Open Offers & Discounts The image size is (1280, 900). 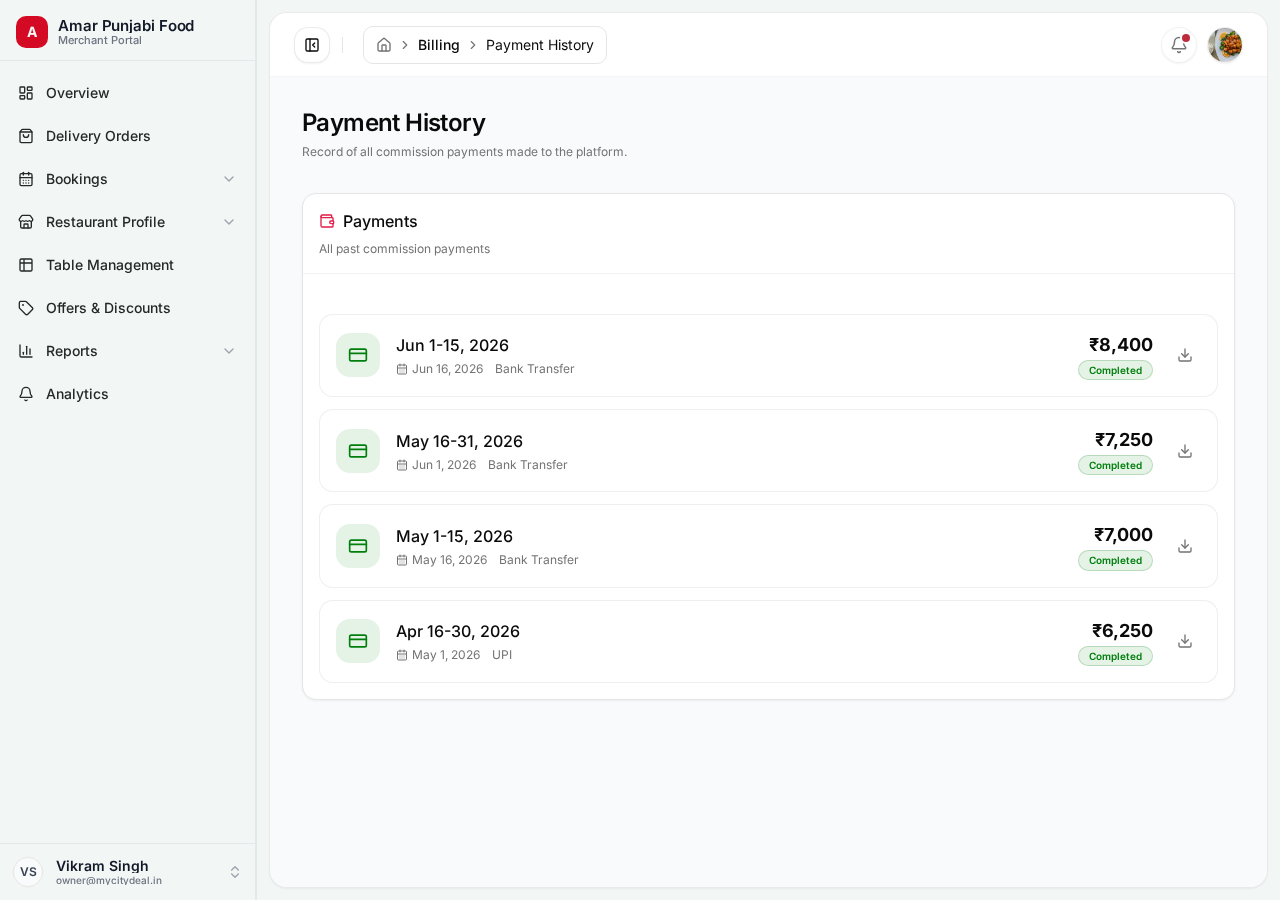coord(128,308)
